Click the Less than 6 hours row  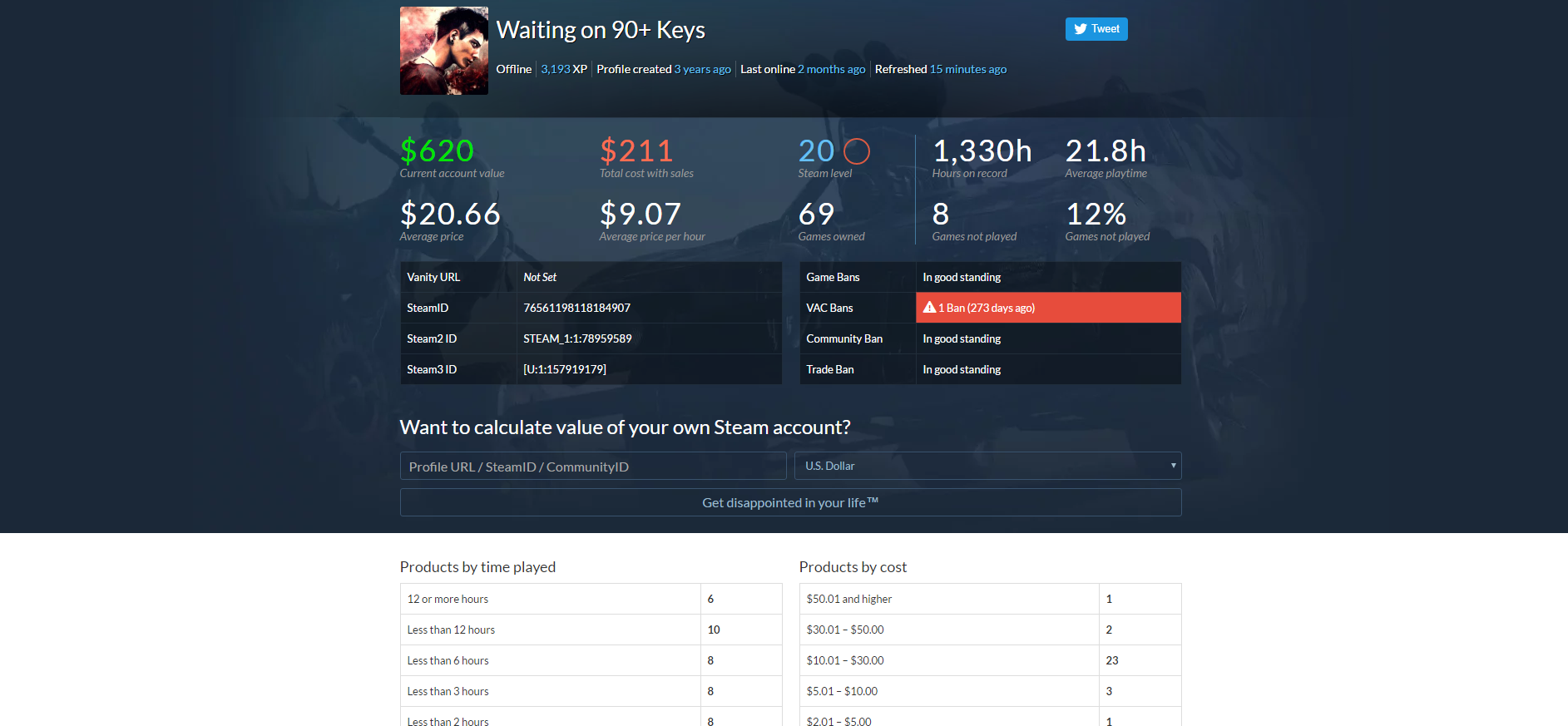pyautogui.click(x=591, y=660)
